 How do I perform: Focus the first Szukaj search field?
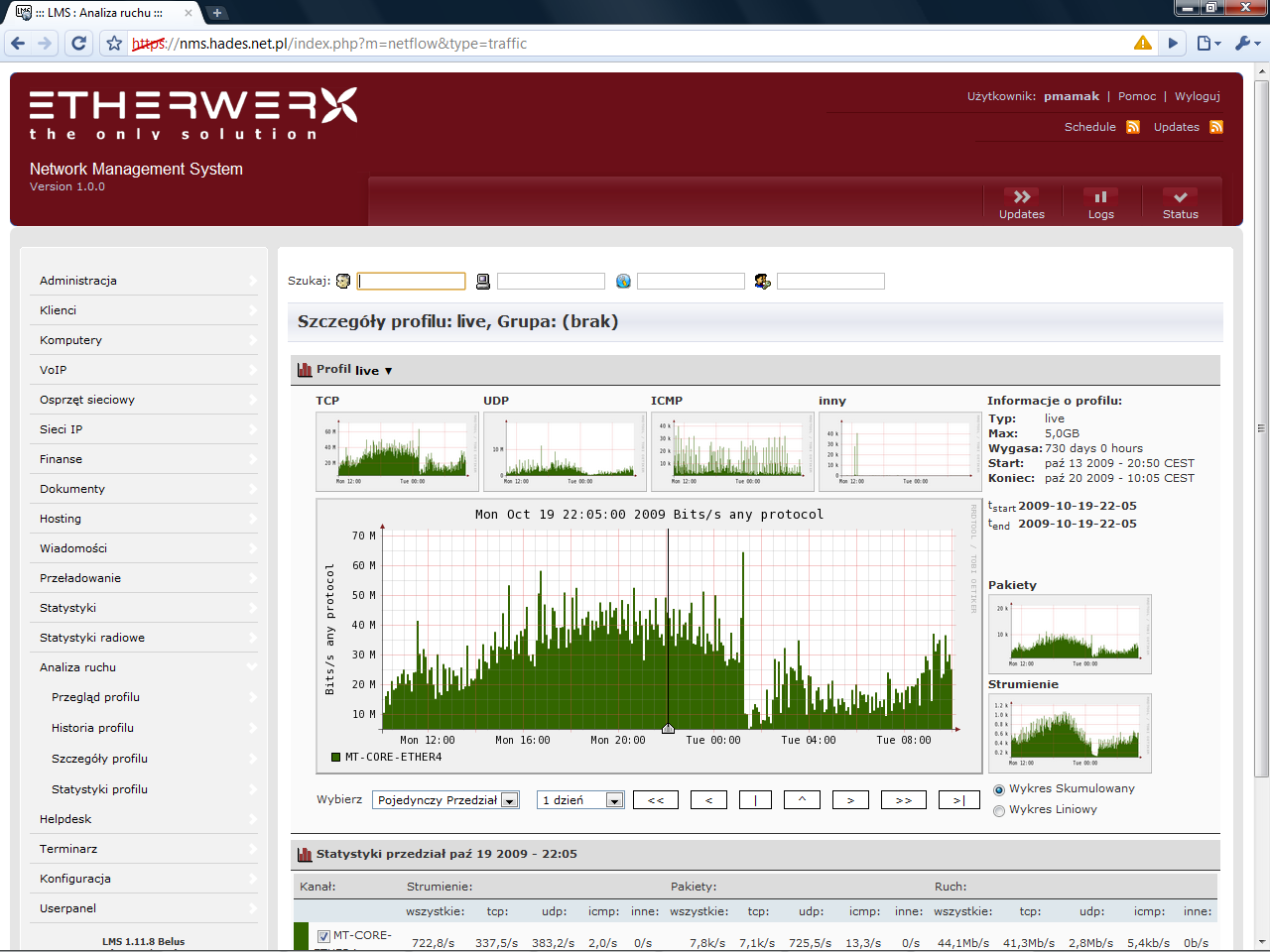click(412, 282)
